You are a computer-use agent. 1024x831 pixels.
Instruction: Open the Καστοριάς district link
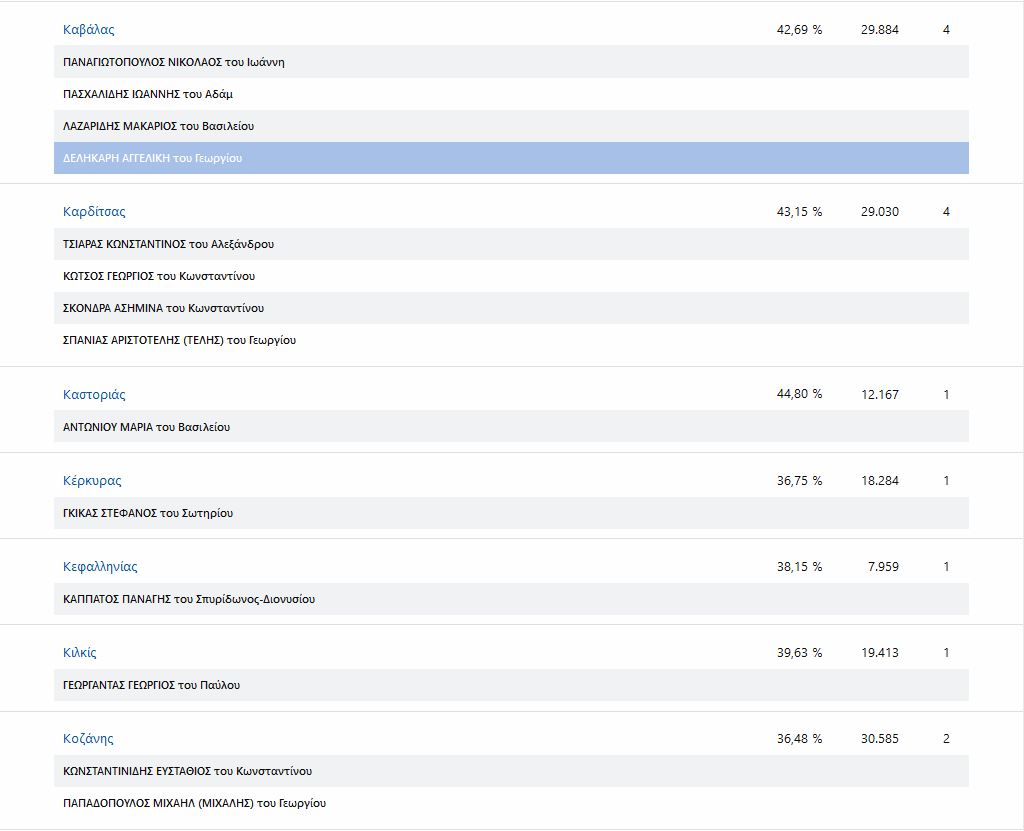click(x=94, y=395)
